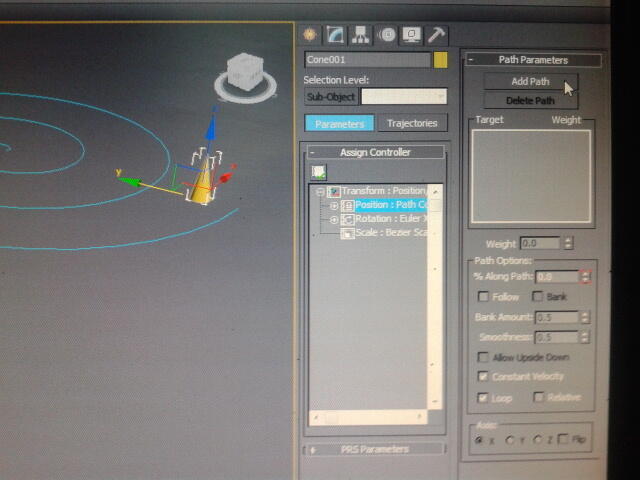Image resolution: width=640 pixels, height=480 pixels.
Task: Open the Sub-Object selection level dropdown
Action: click(404, 97)
